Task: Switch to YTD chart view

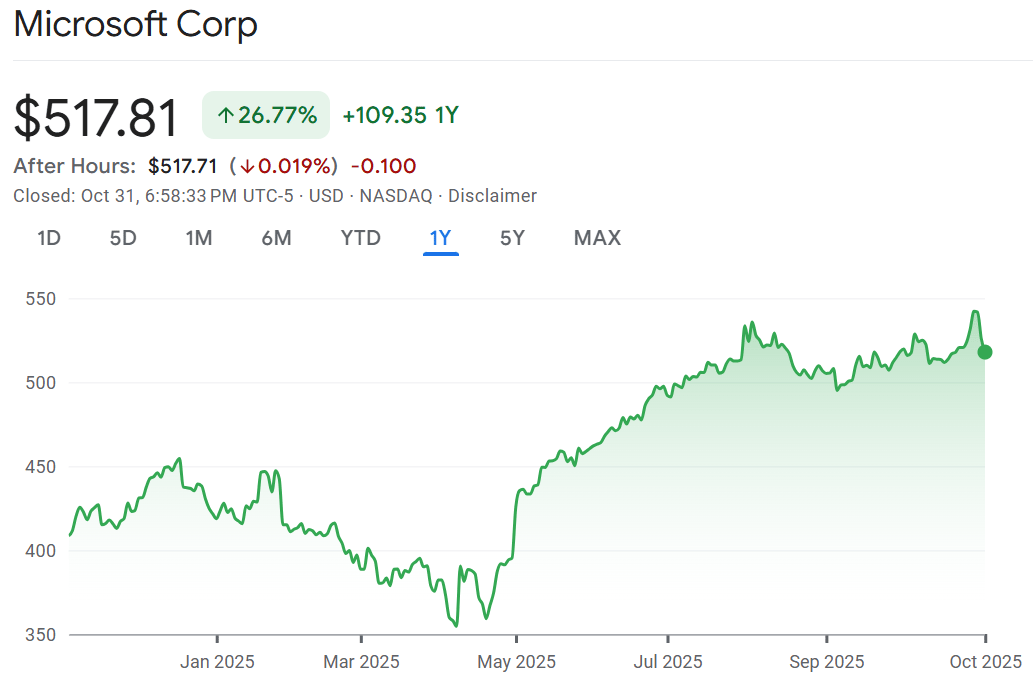Action: click(x=360, y=238)
